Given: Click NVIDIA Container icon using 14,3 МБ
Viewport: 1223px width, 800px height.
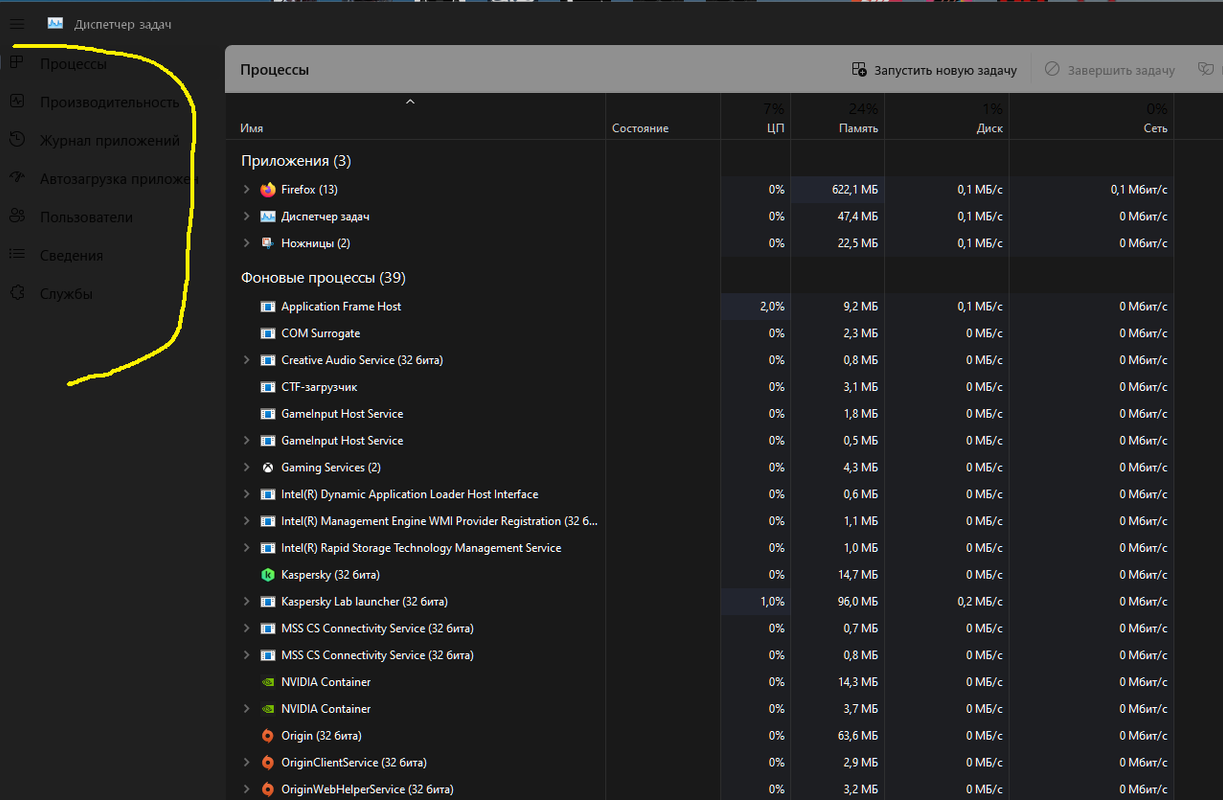Looking at the screenshot, I should (267, 682).
